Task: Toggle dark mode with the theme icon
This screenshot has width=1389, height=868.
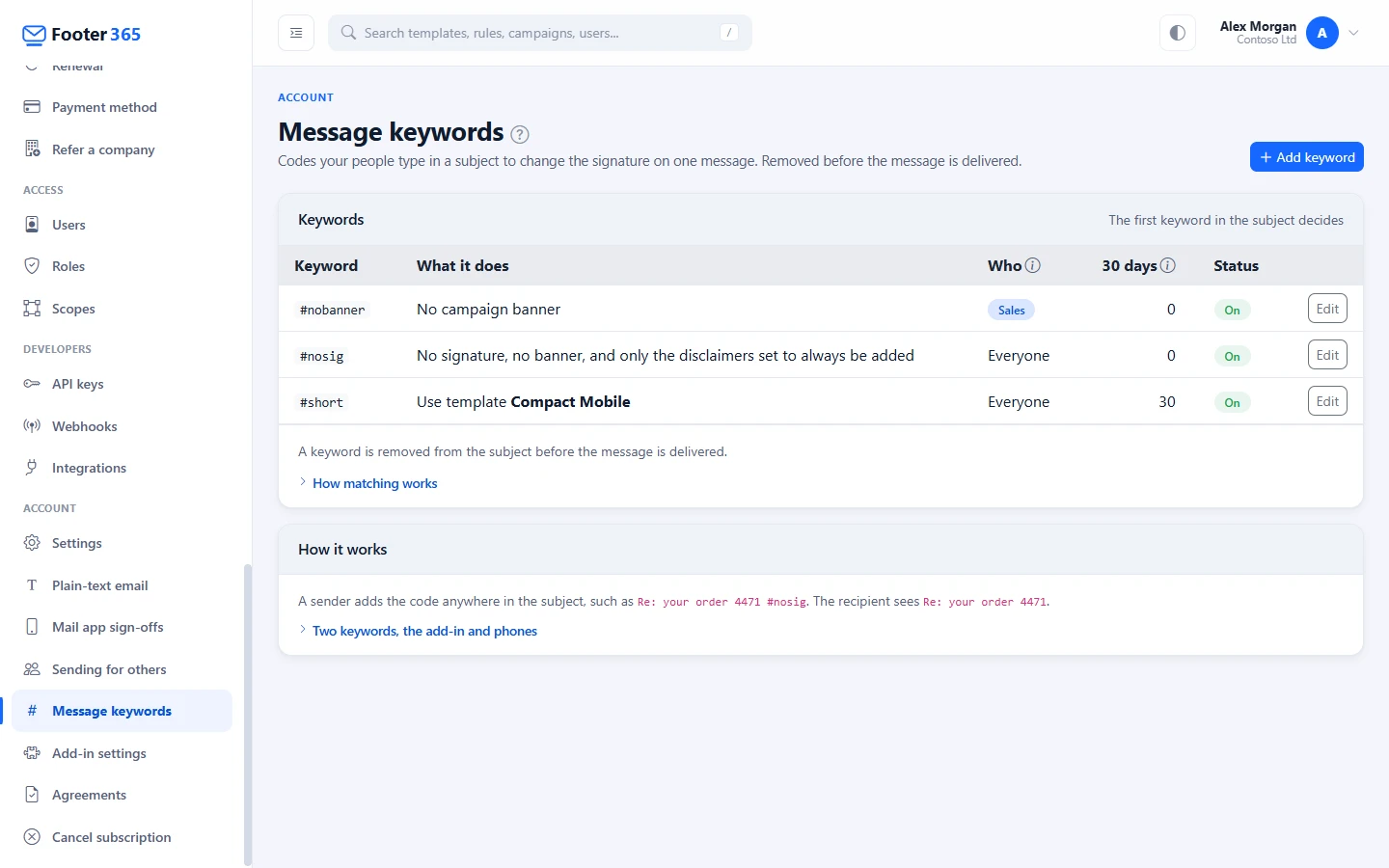Action: tap(1178, 33)
